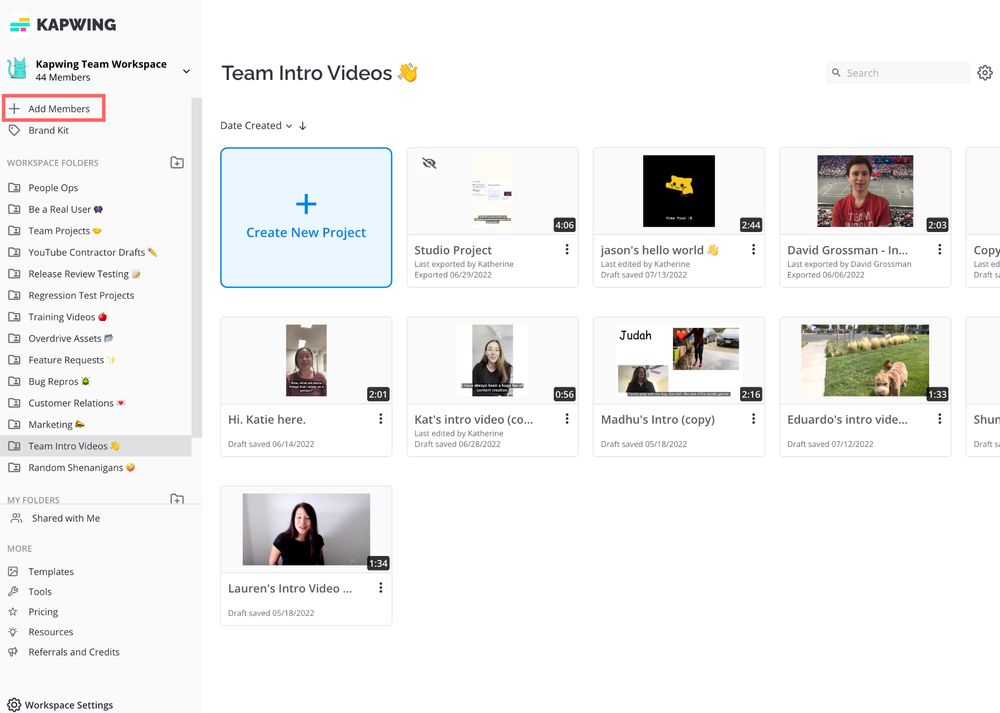Open the Studio Project options menu
This screenshot has width=1000, height=713.
[567, 249]
